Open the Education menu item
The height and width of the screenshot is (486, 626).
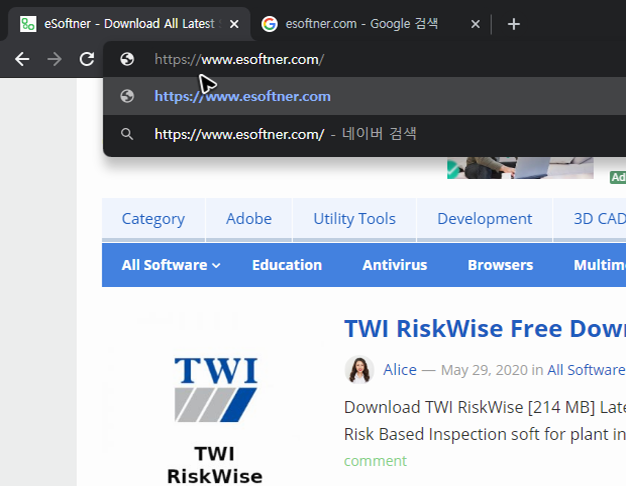(x=287, y=265)
